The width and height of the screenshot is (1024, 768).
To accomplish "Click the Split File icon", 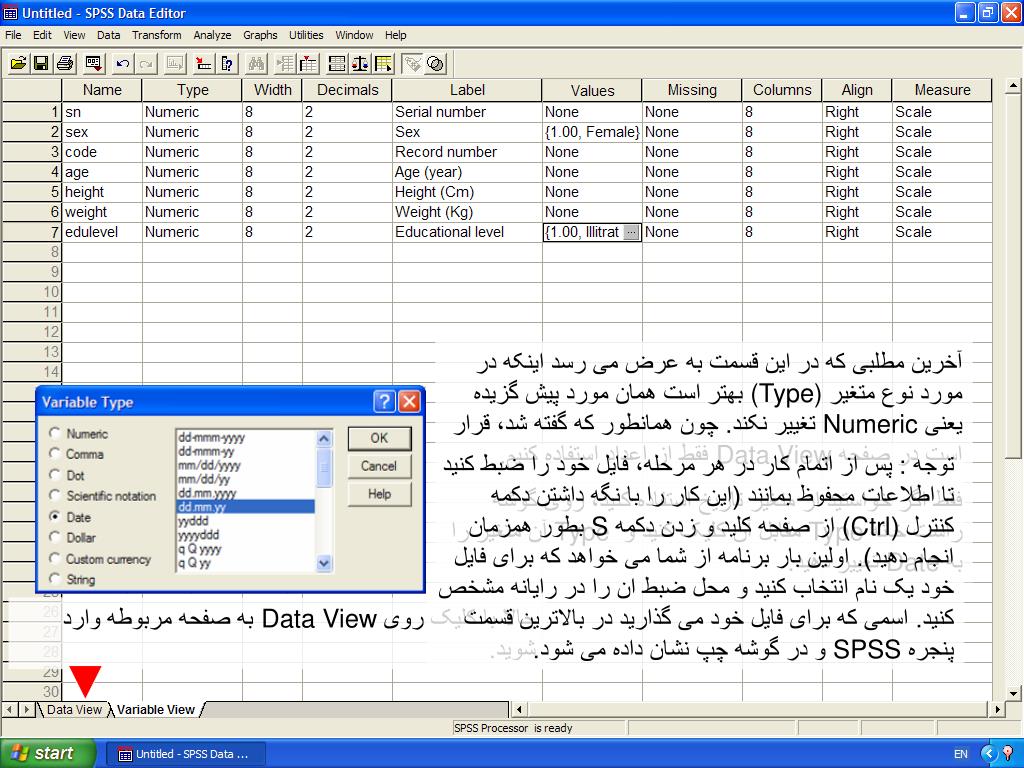I will click(x=337, y=63).
